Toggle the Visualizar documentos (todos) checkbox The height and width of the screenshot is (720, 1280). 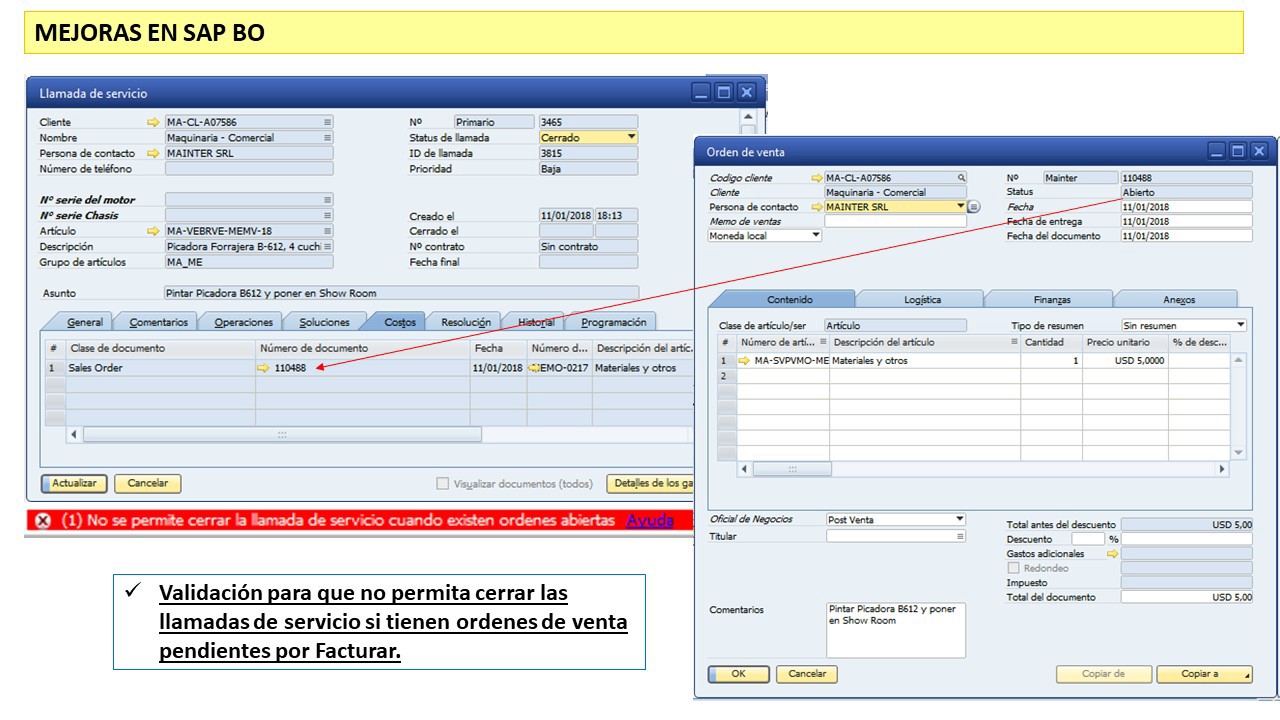coord(442,484)
